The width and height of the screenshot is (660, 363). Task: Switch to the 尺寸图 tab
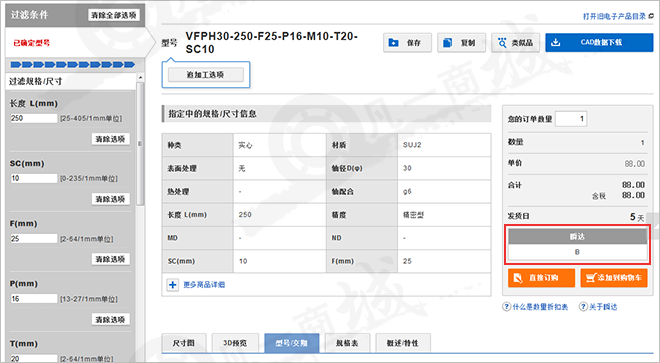coord(184,343)
